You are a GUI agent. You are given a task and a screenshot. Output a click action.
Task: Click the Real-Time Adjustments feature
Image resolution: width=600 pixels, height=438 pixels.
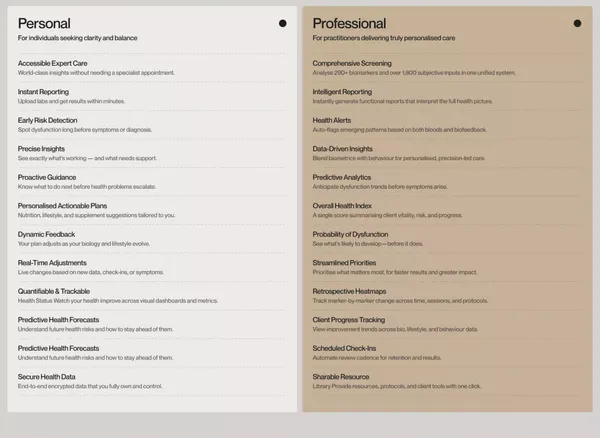(52, 263)
